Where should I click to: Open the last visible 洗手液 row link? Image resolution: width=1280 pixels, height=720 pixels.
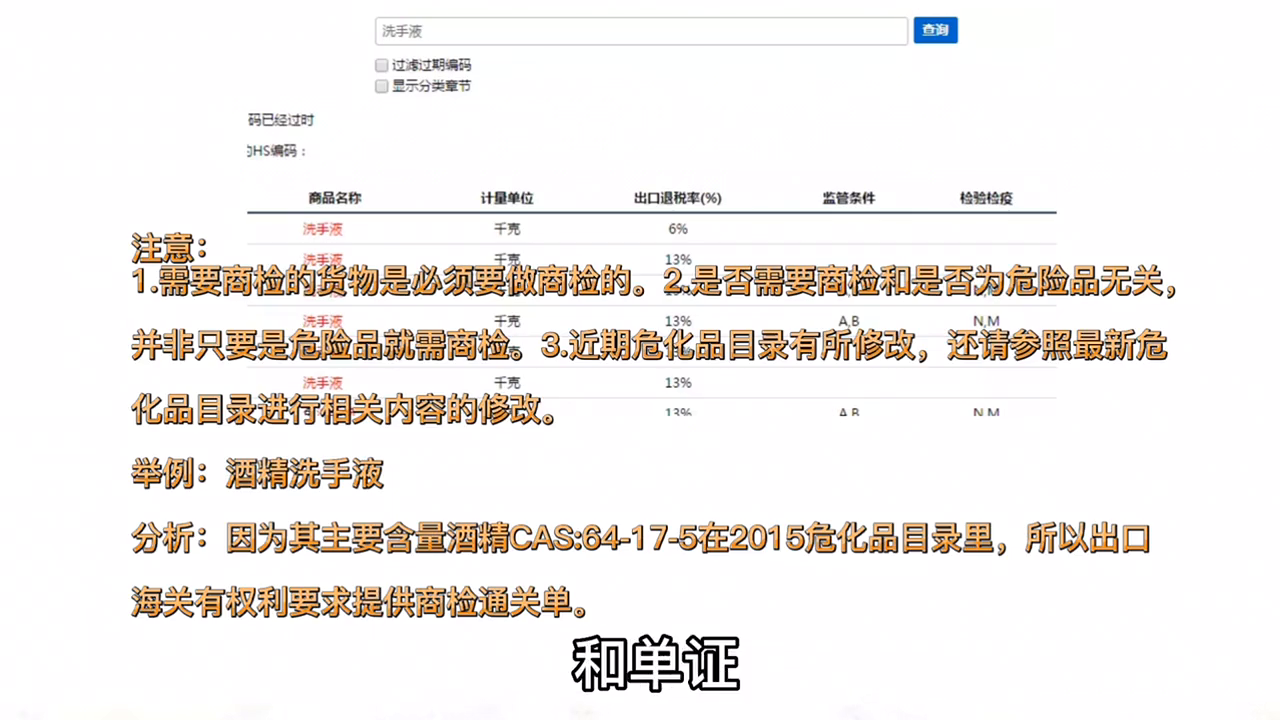[322, 382]
